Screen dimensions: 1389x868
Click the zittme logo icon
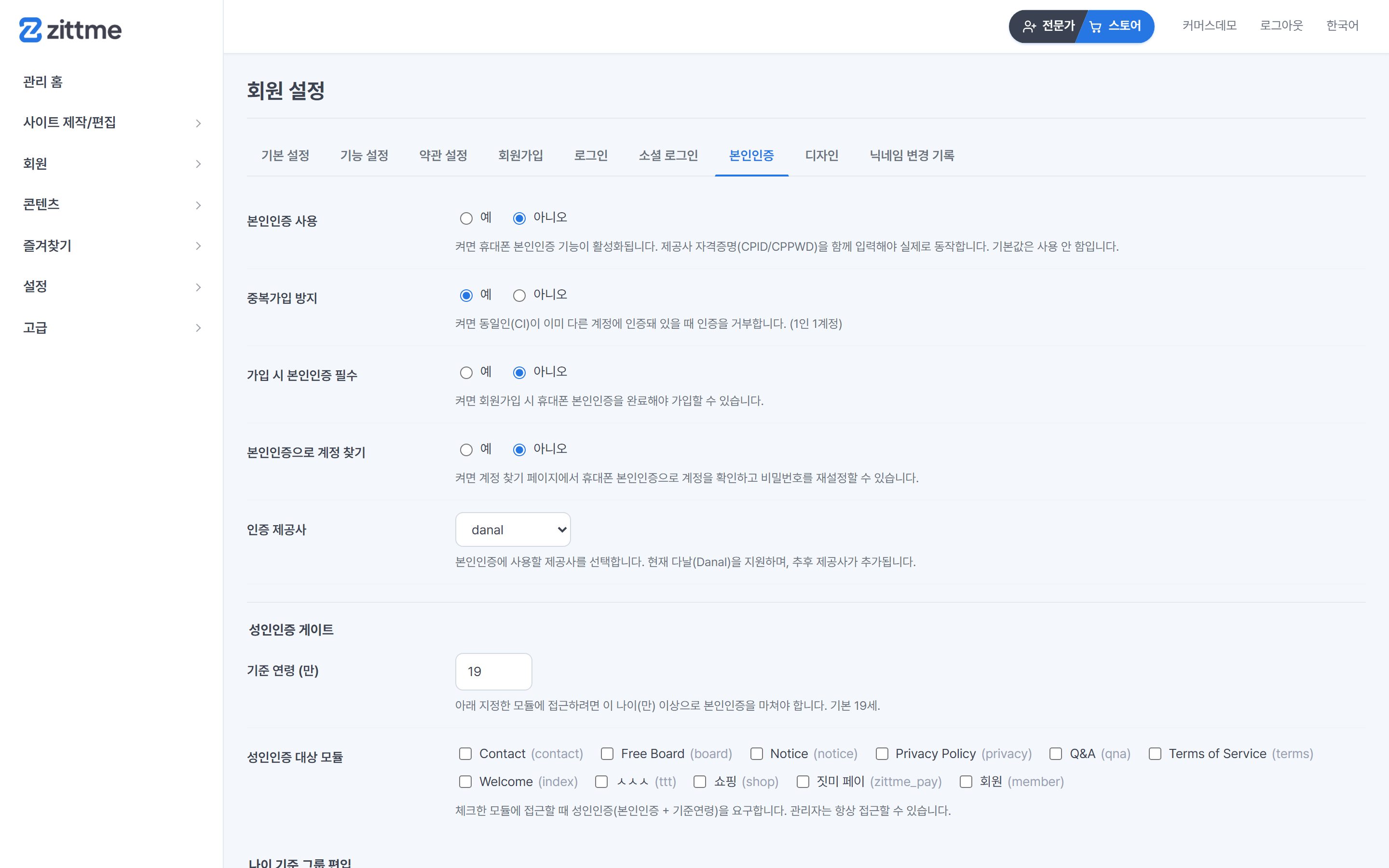[30, 30]
